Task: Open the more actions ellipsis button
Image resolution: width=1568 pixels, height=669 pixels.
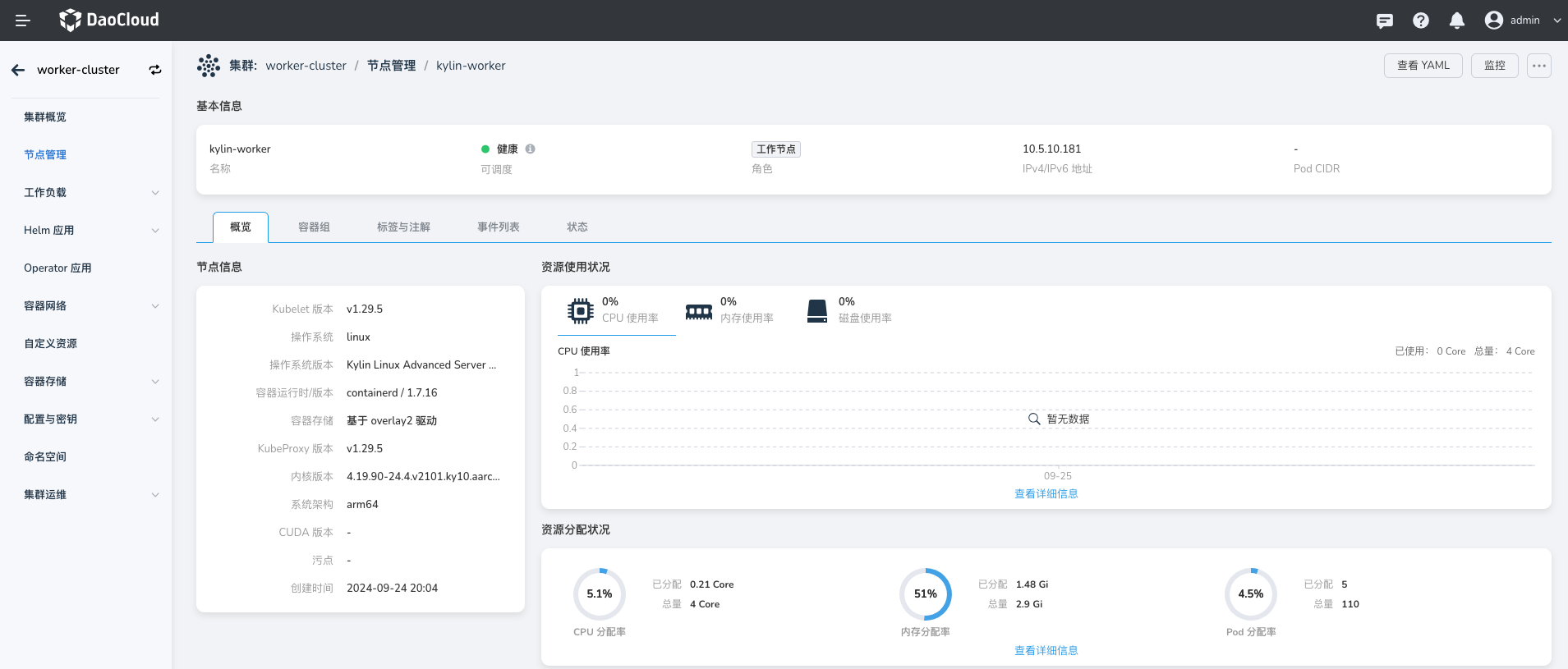Action: click(x=1538, y=66)
